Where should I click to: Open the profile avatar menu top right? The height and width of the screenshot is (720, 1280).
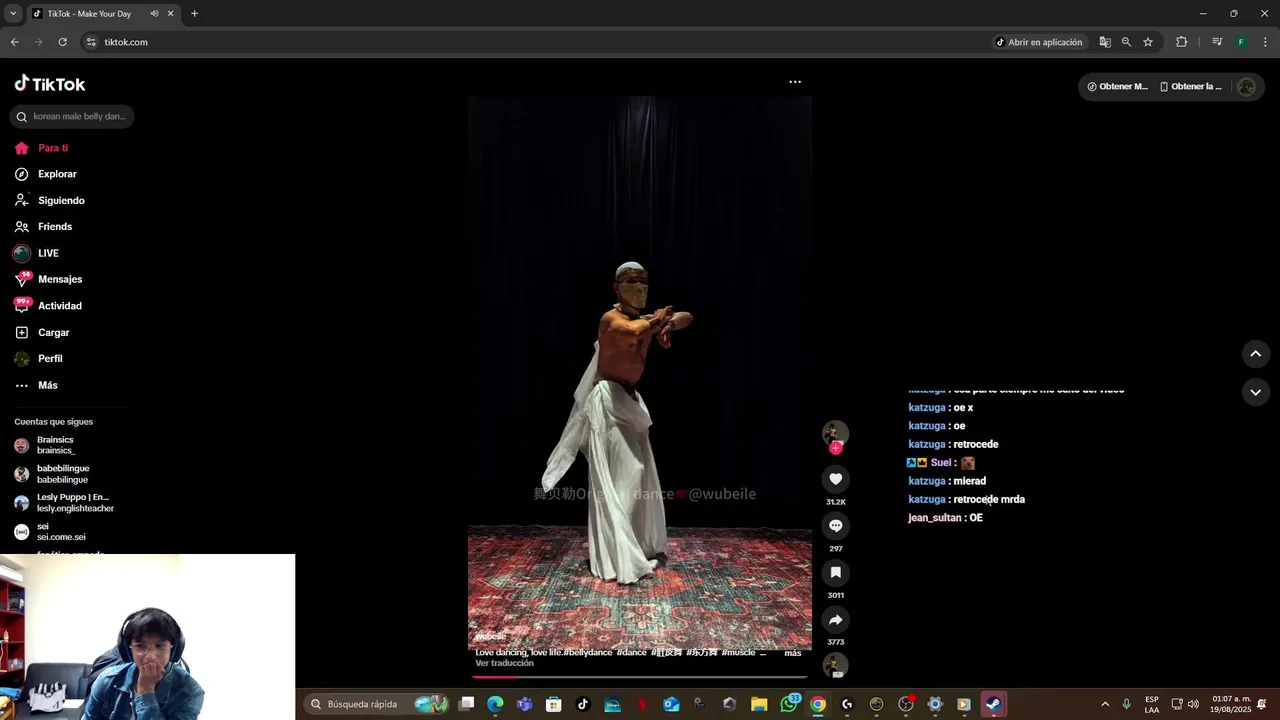point(1246,87)
